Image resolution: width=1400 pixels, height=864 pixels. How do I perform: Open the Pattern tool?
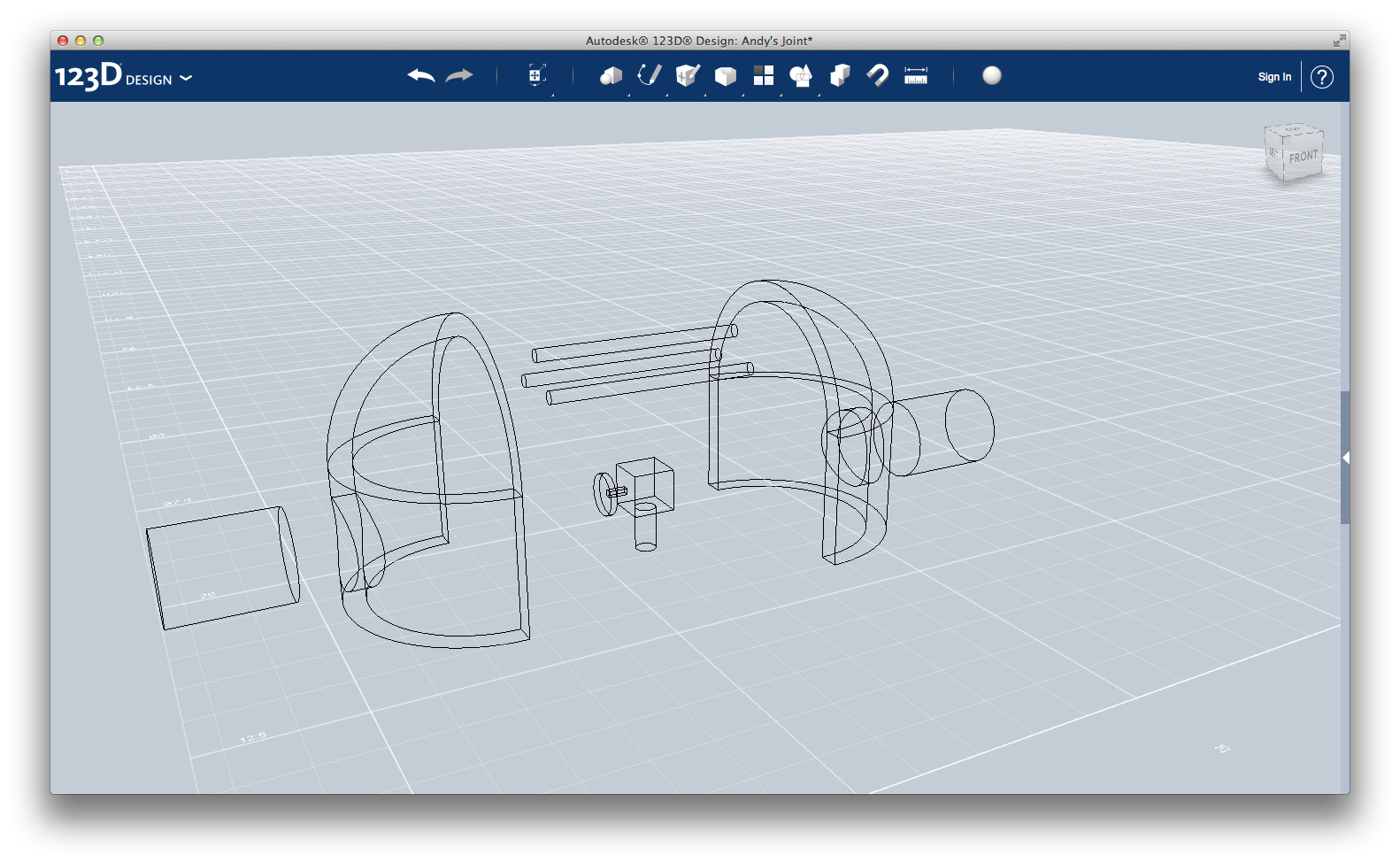point(764,76)
